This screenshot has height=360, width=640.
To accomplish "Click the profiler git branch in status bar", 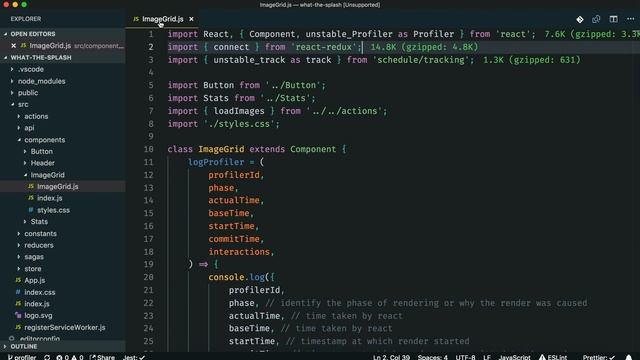I will (22, 357).
